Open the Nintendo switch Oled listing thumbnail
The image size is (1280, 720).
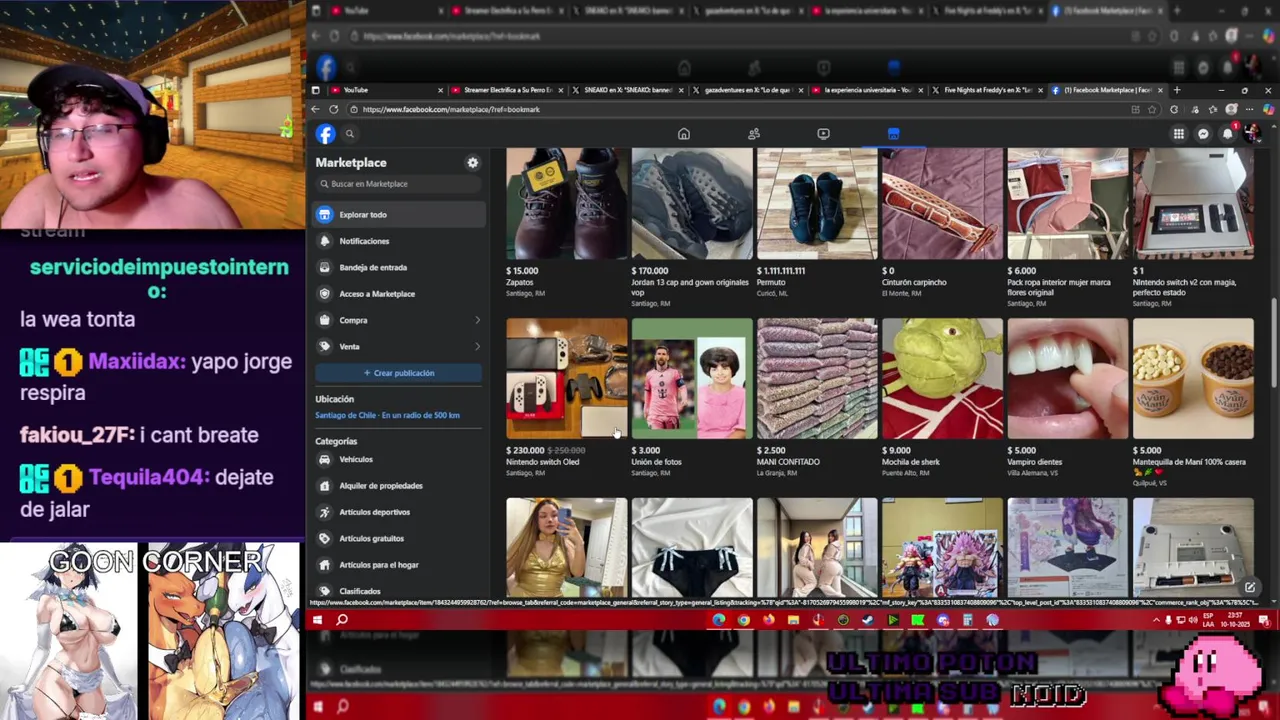(x=567, y=379)
